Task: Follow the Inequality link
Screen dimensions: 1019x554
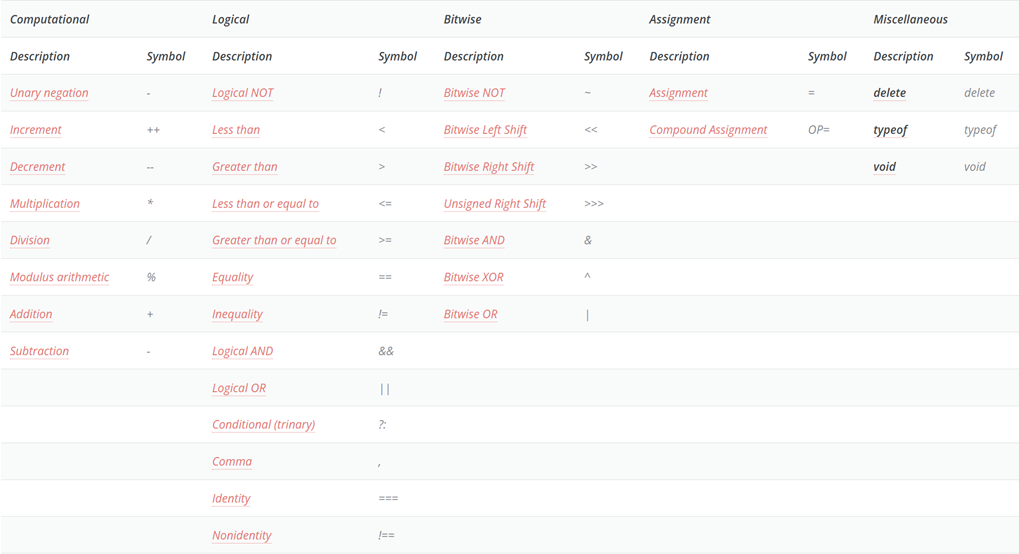Action: 237,314
